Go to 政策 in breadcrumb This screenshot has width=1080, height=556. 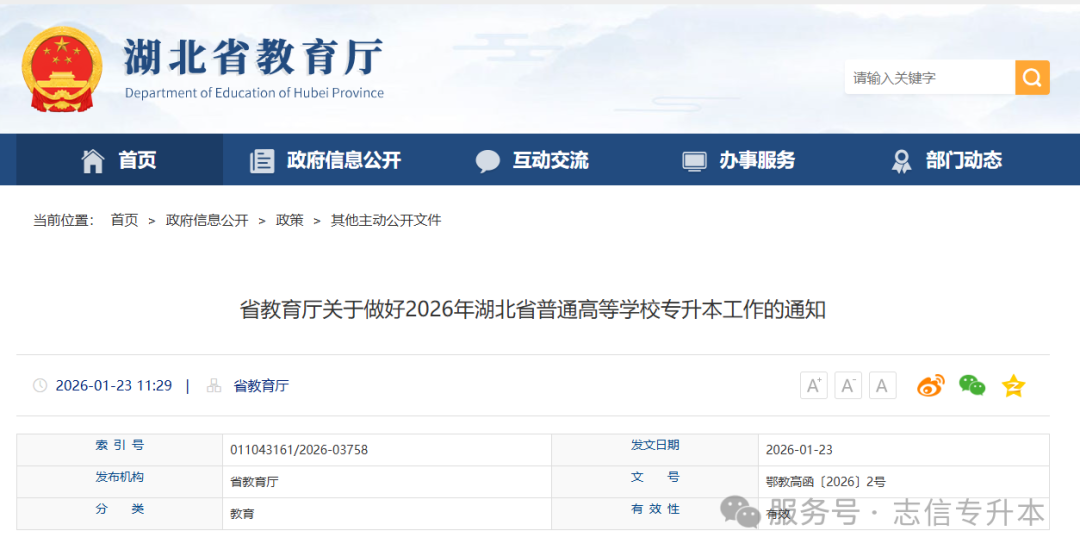[x=289, y=220]
